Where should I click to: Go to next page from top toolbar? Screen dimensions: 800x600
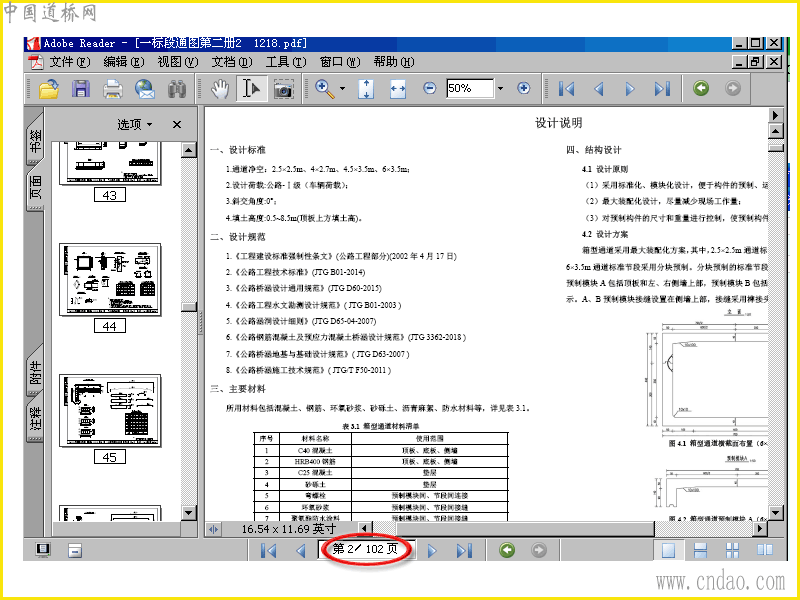coord(630,89)
